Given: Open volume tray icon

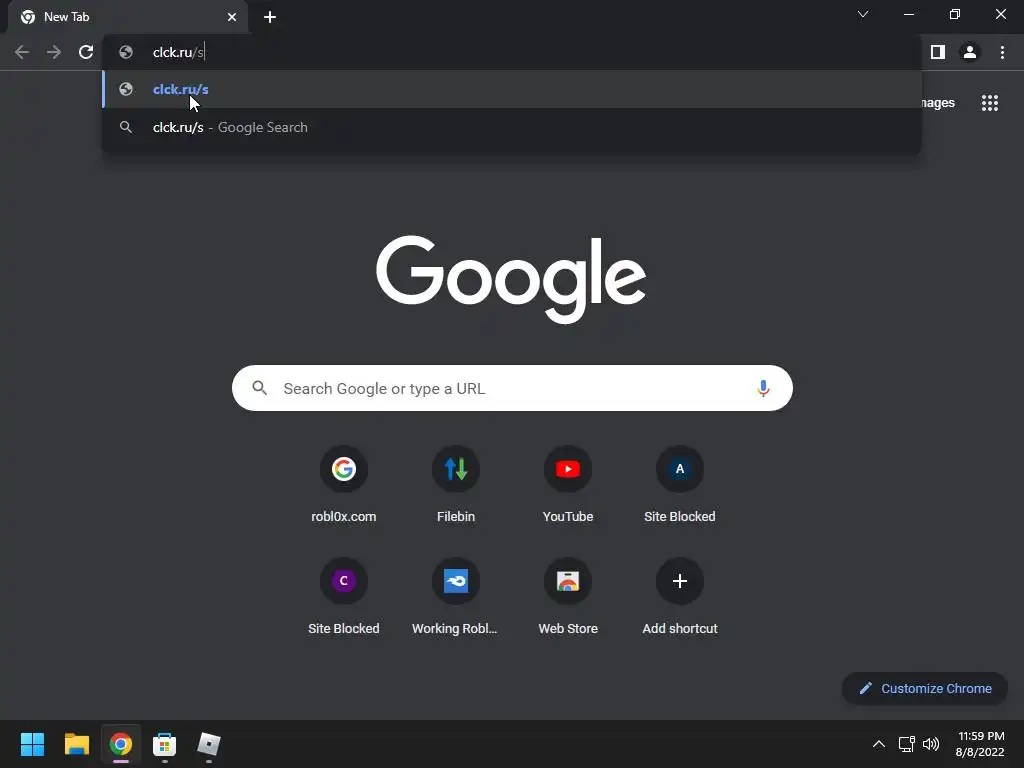Looking at the screenshot, I should point(931,744).
